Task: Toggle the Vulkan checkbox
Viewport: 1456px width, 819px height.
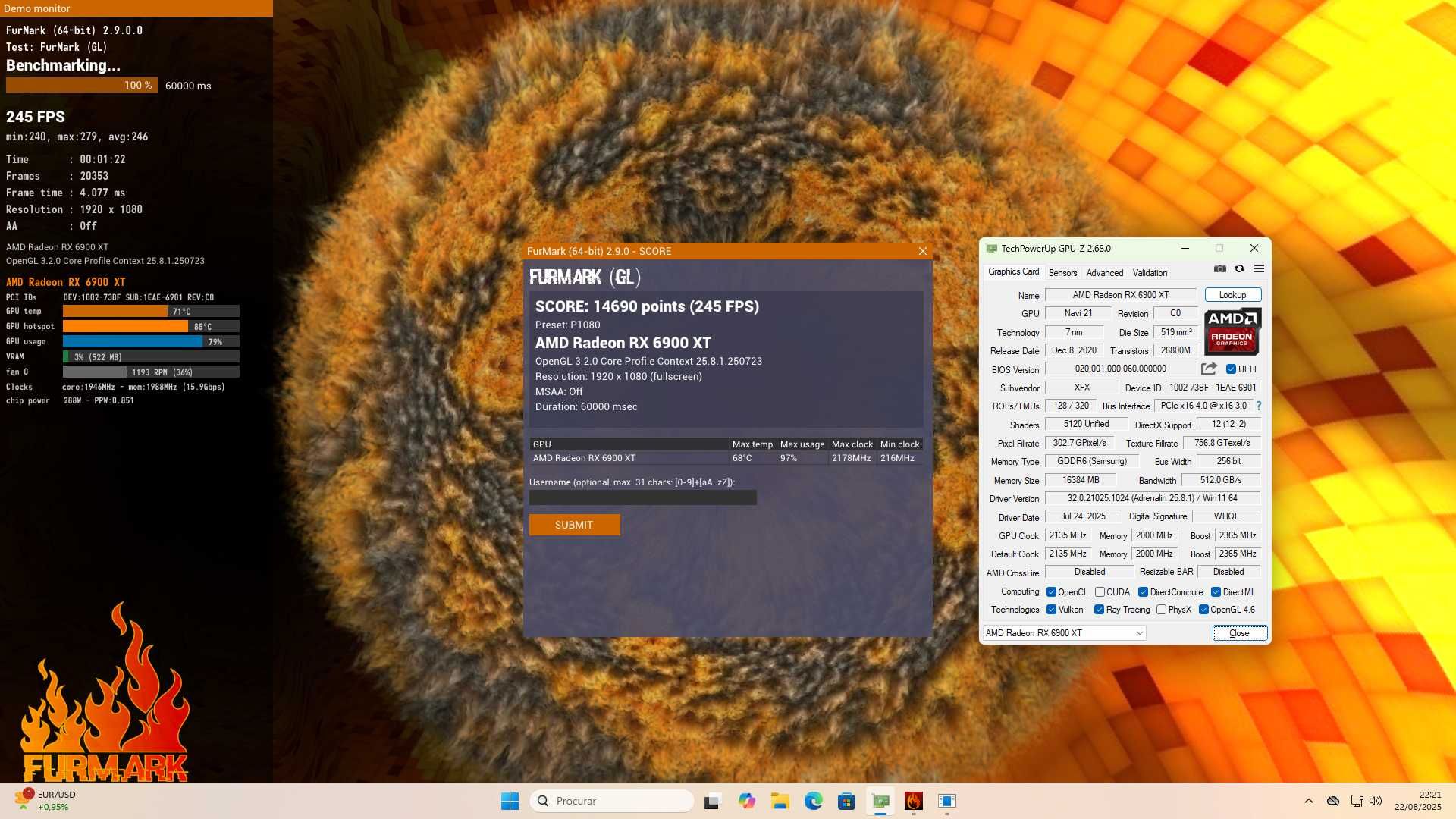Action: point(1051,610)
